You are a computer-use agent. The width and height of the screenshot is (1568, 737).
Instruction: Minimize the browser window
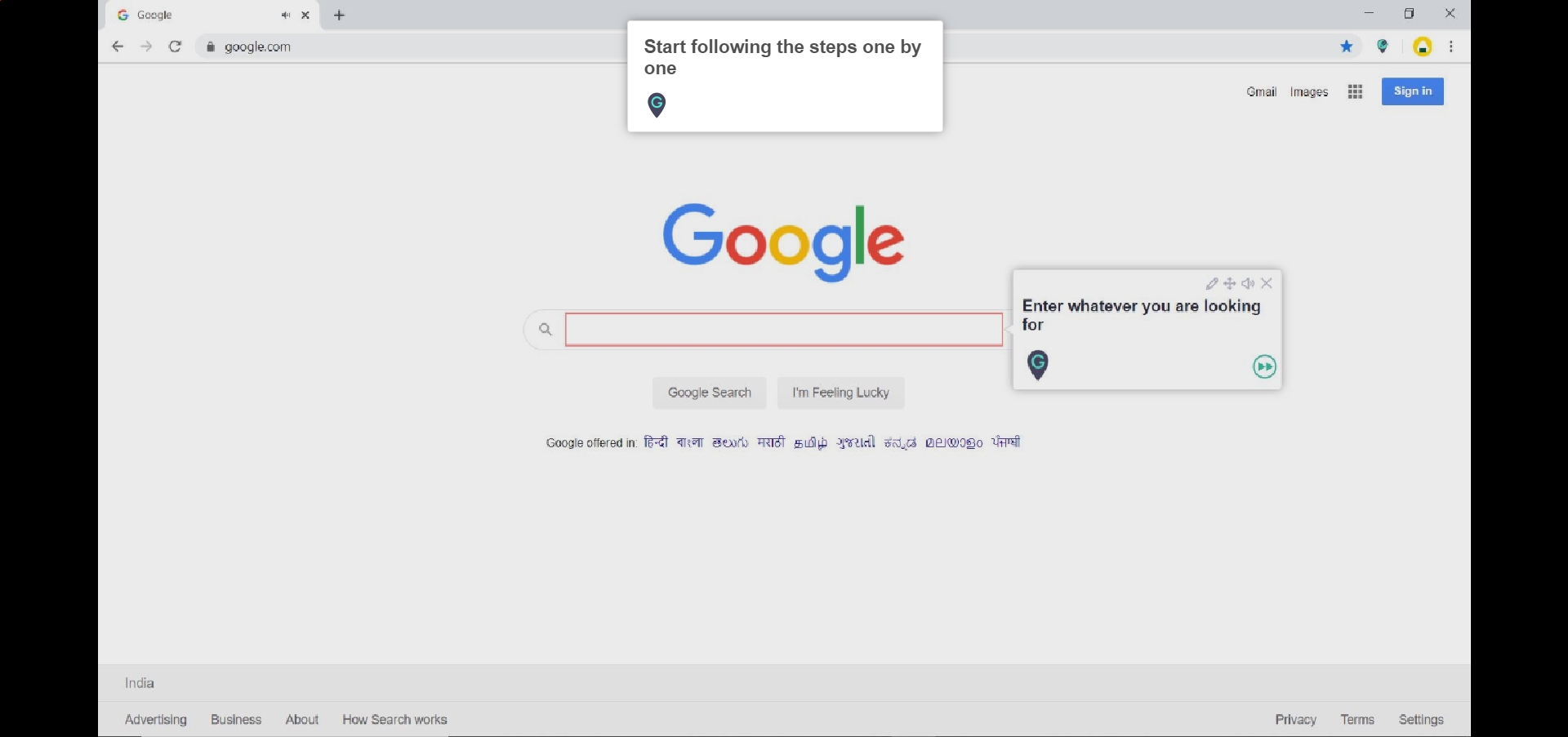[x=1370, y=14]
